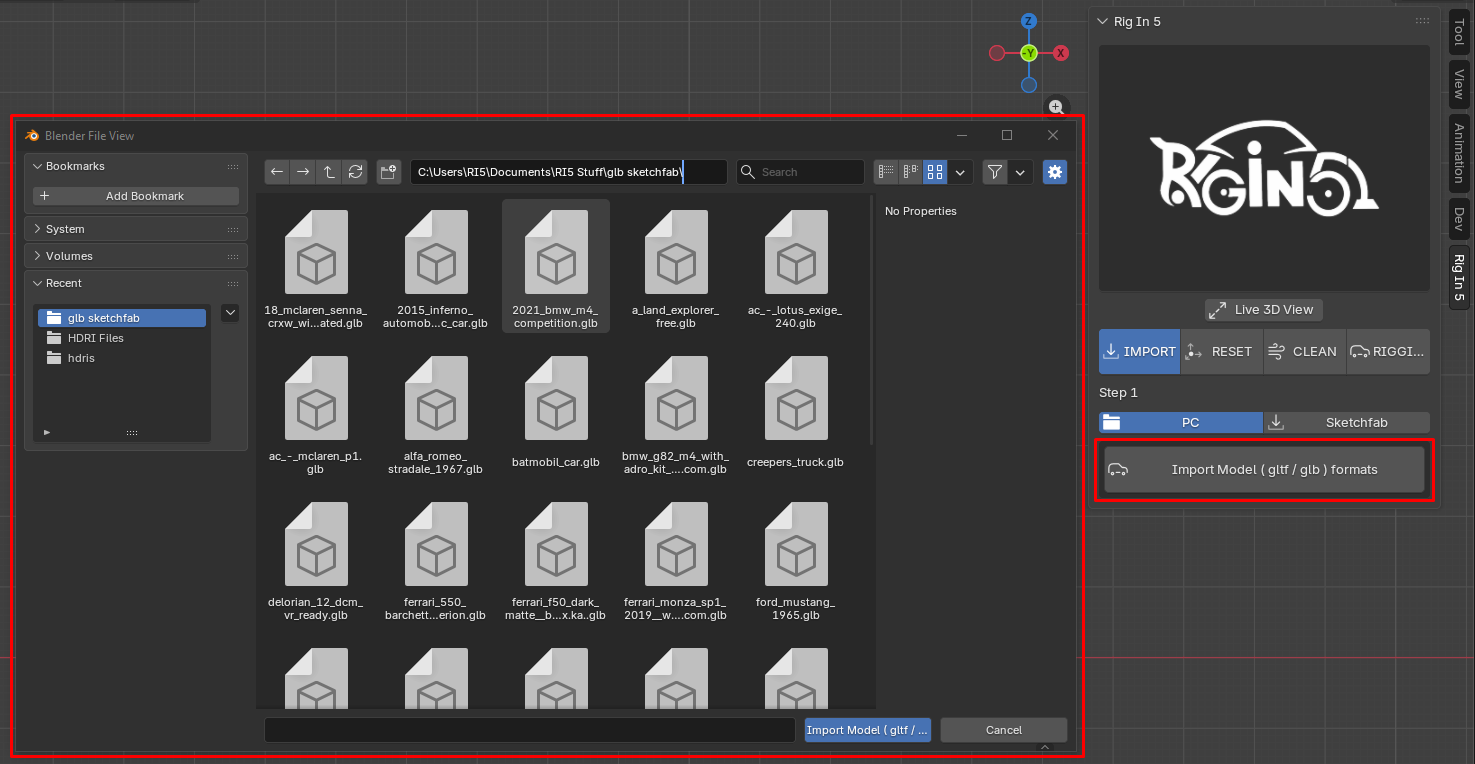
Task: Select 18_mclaren_senna glb file
Action: (x=316, y=268)
